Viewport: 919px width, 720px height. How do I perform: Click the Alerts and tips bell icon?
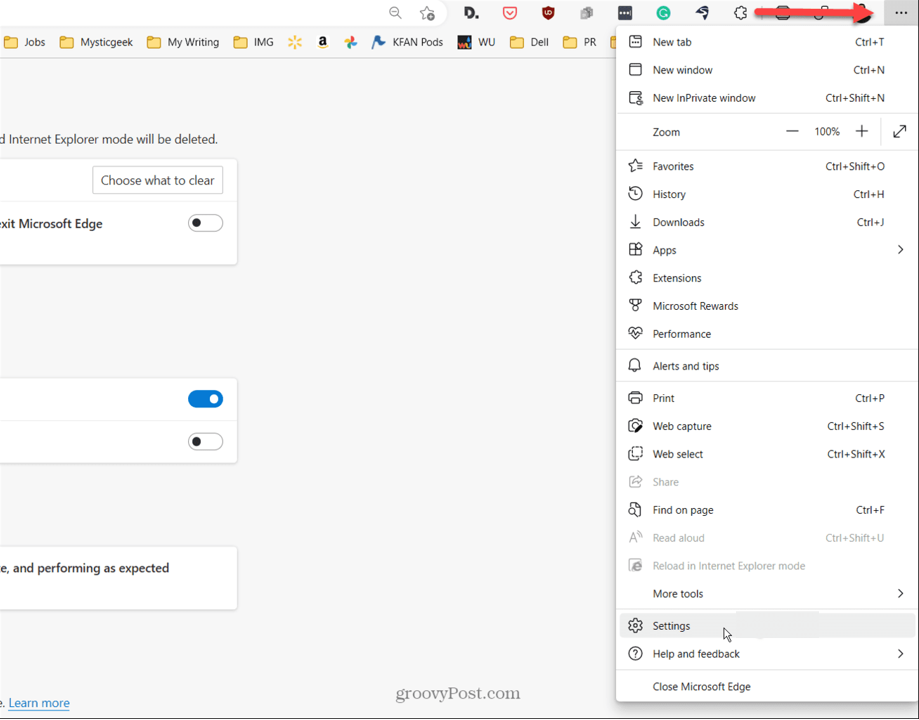[635, 365]
